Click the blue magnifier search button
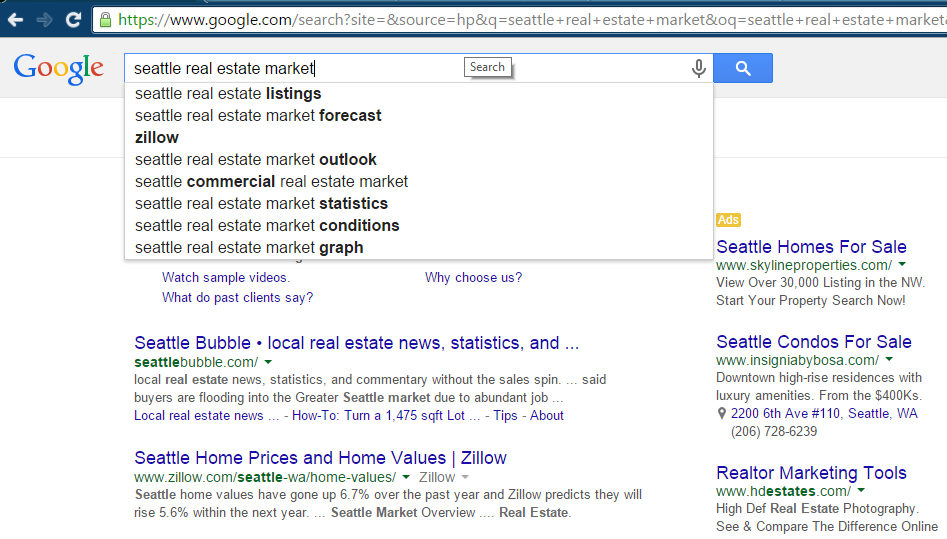947x539 pixels. 742,68
